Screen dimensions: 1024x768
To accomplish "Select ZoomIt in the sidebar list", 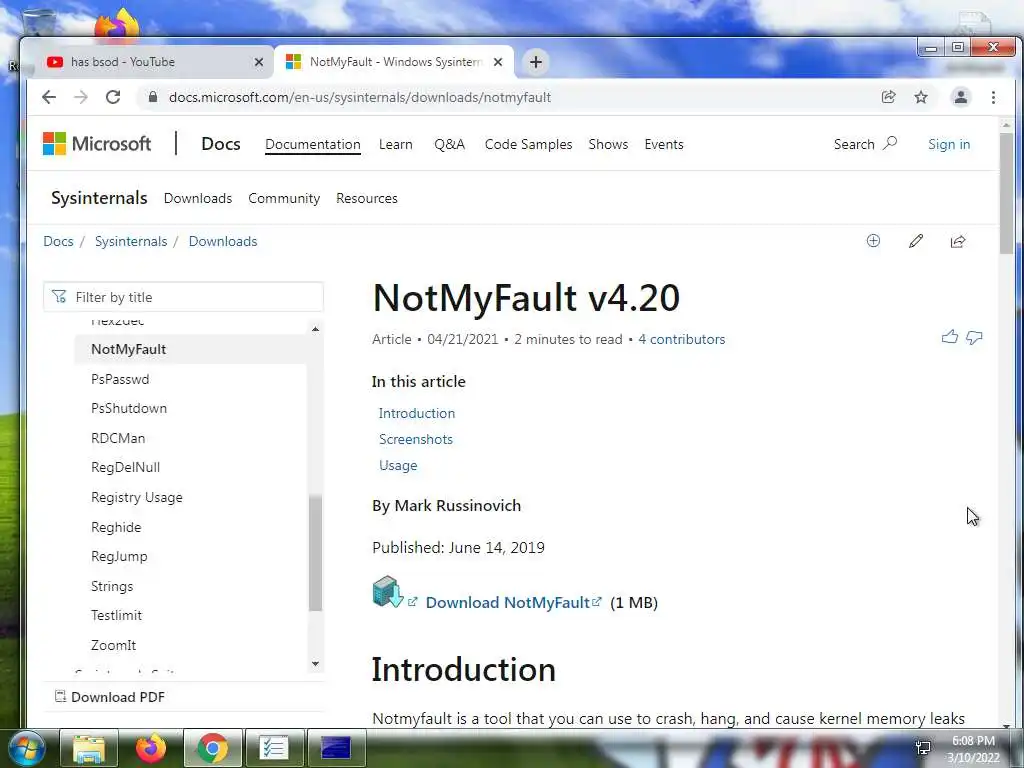I will (x=114, y=645).
